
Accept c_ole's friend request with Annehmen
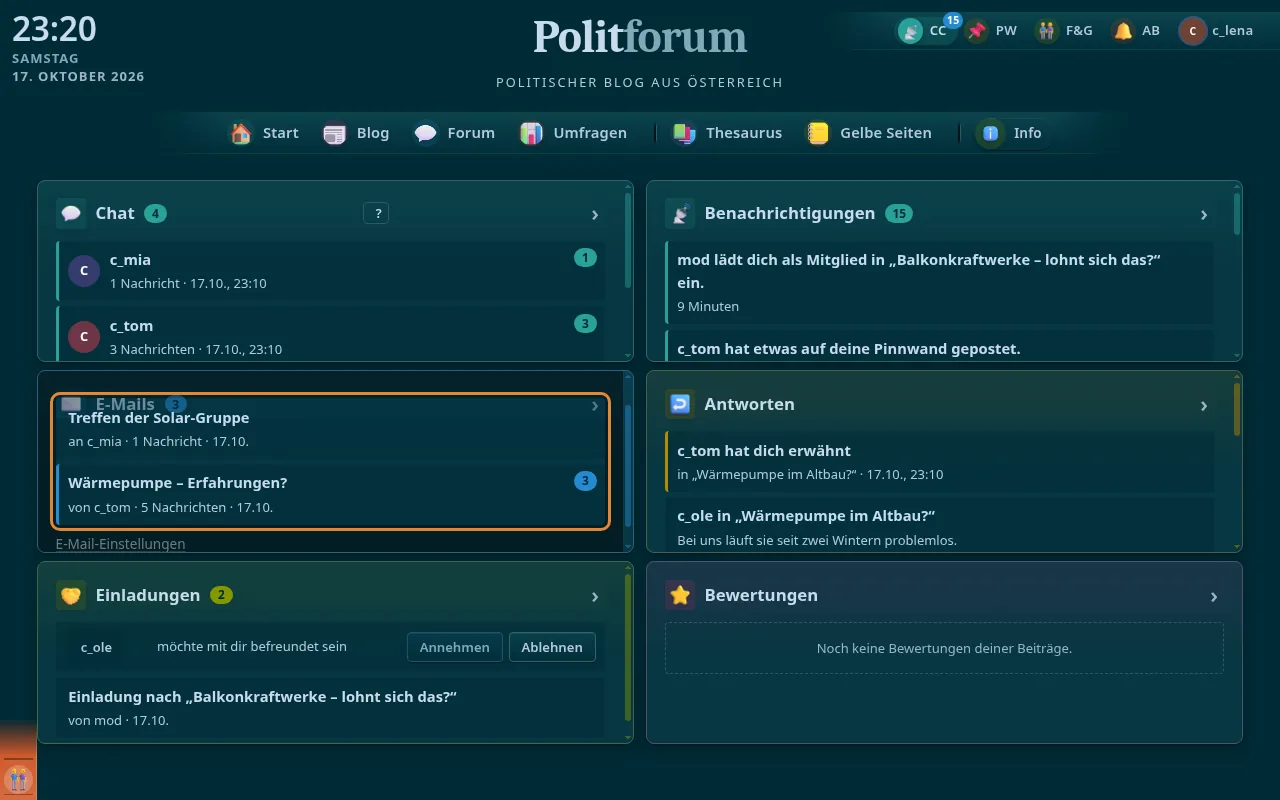click(x=455, y=647)
